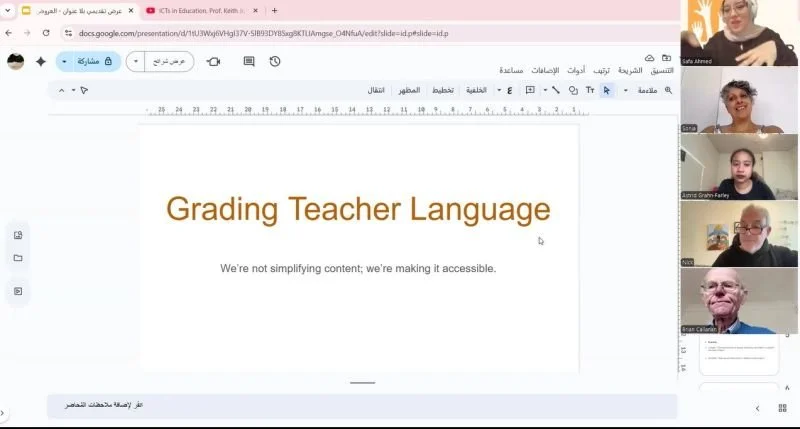Viewport: 800px width, 429px height.
Task: Collapse the menus with the up chevron
Action: tap(61, 90)
